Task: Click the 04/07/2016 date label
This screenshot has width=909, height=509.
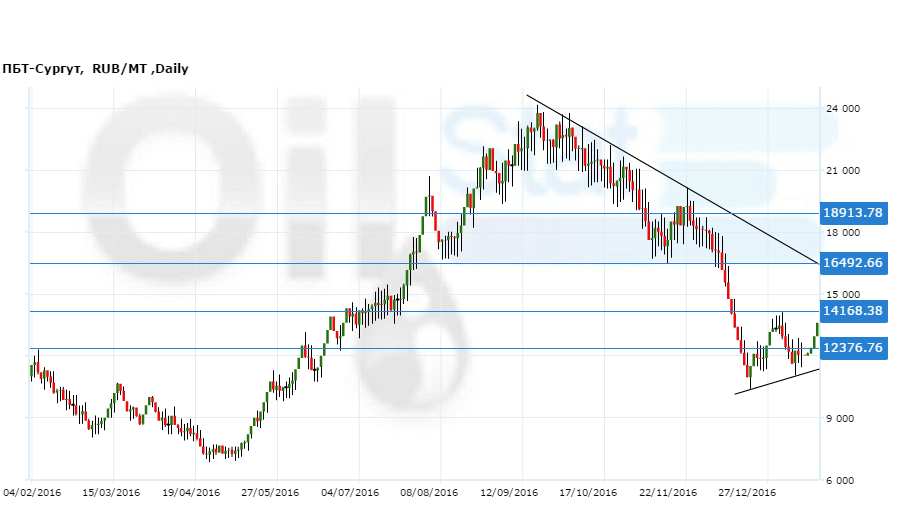Action: point(350,492)
